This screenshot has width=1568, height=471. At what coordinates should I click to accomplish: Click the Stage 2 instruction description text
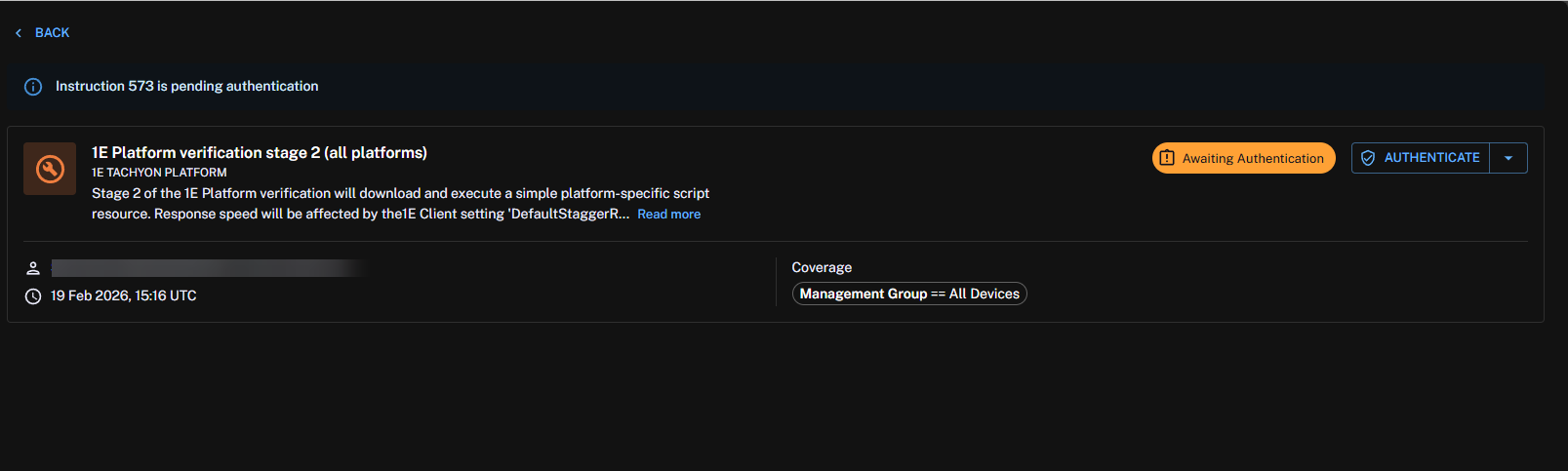tap(400, 194)
